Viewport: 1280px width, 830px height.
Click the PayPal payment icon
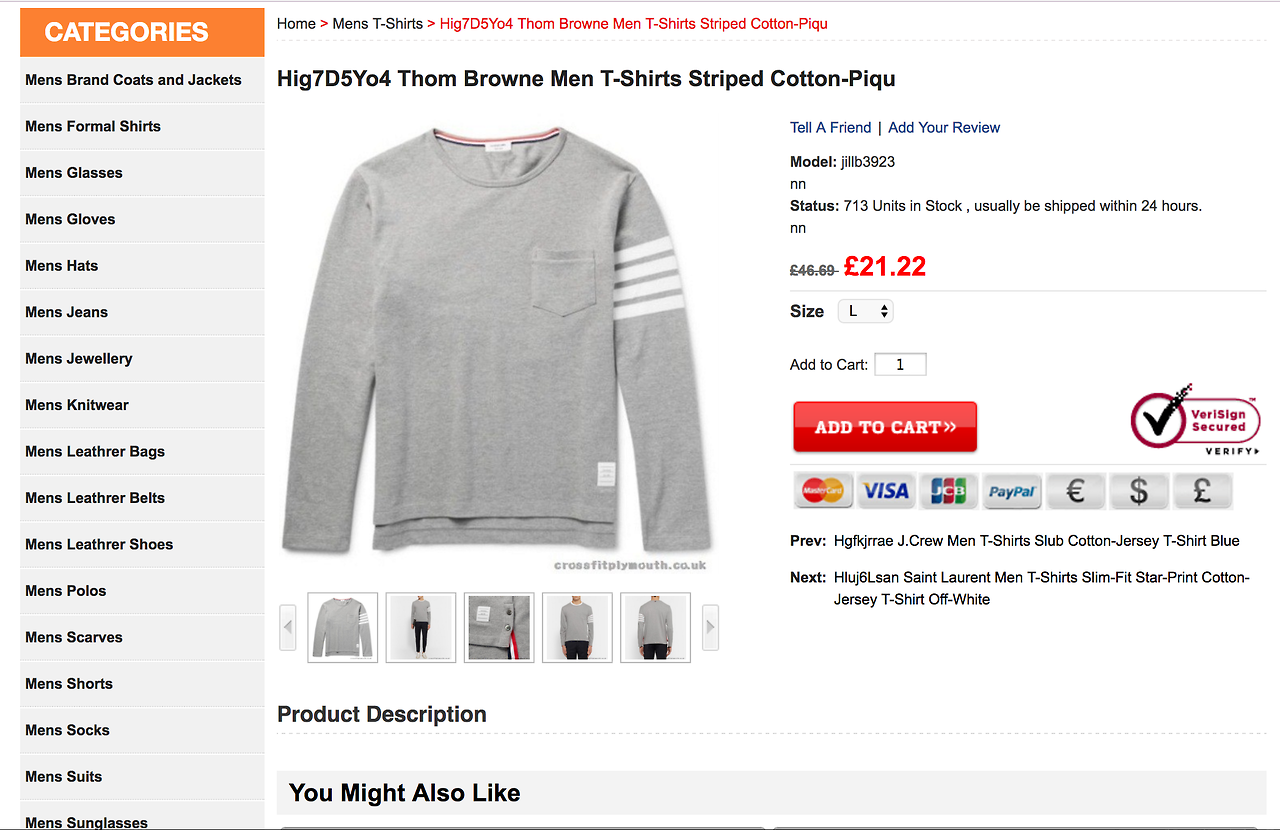pos(1012,491)
